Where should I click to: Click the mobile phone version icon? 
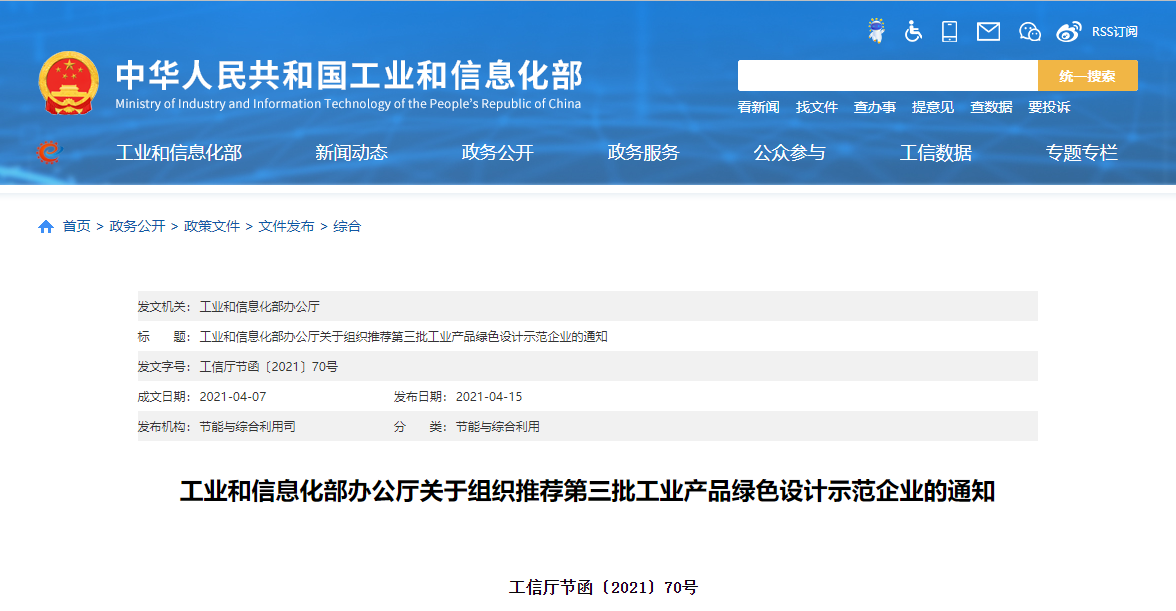pyautogui.click(x=949, y=31)
